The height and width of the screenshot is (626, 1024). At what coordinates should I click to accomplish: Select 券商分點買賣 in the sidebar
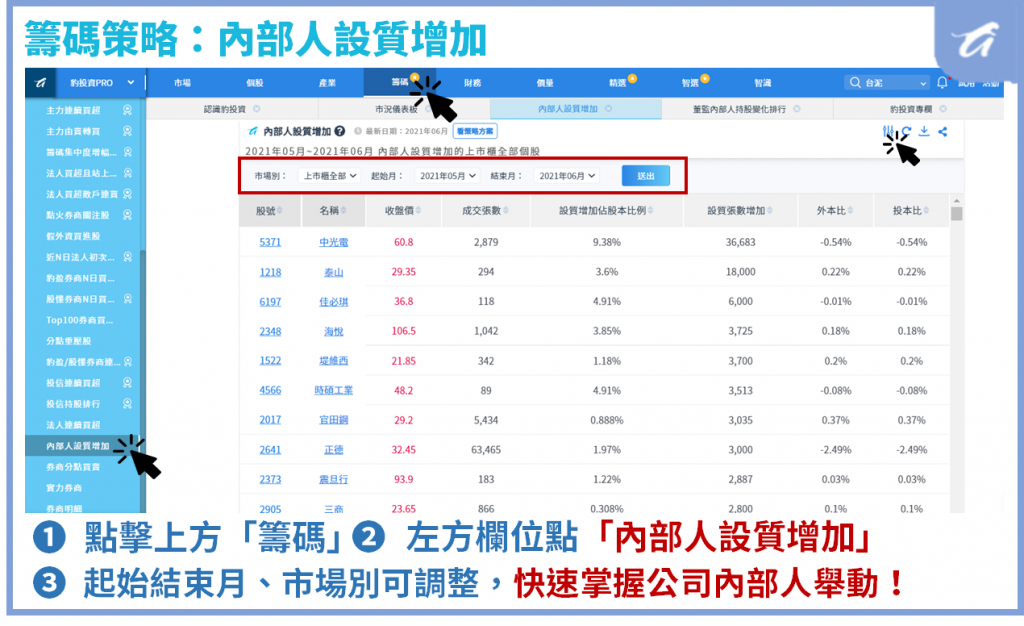coord(73,467)
